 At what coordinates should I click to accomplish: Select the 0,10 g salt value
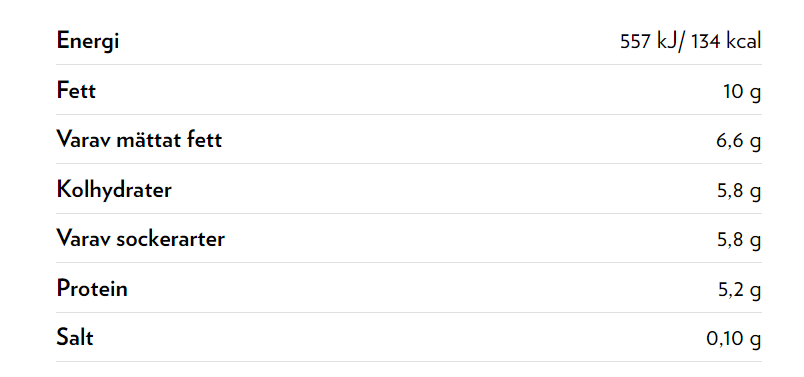[x=734, y=340]
